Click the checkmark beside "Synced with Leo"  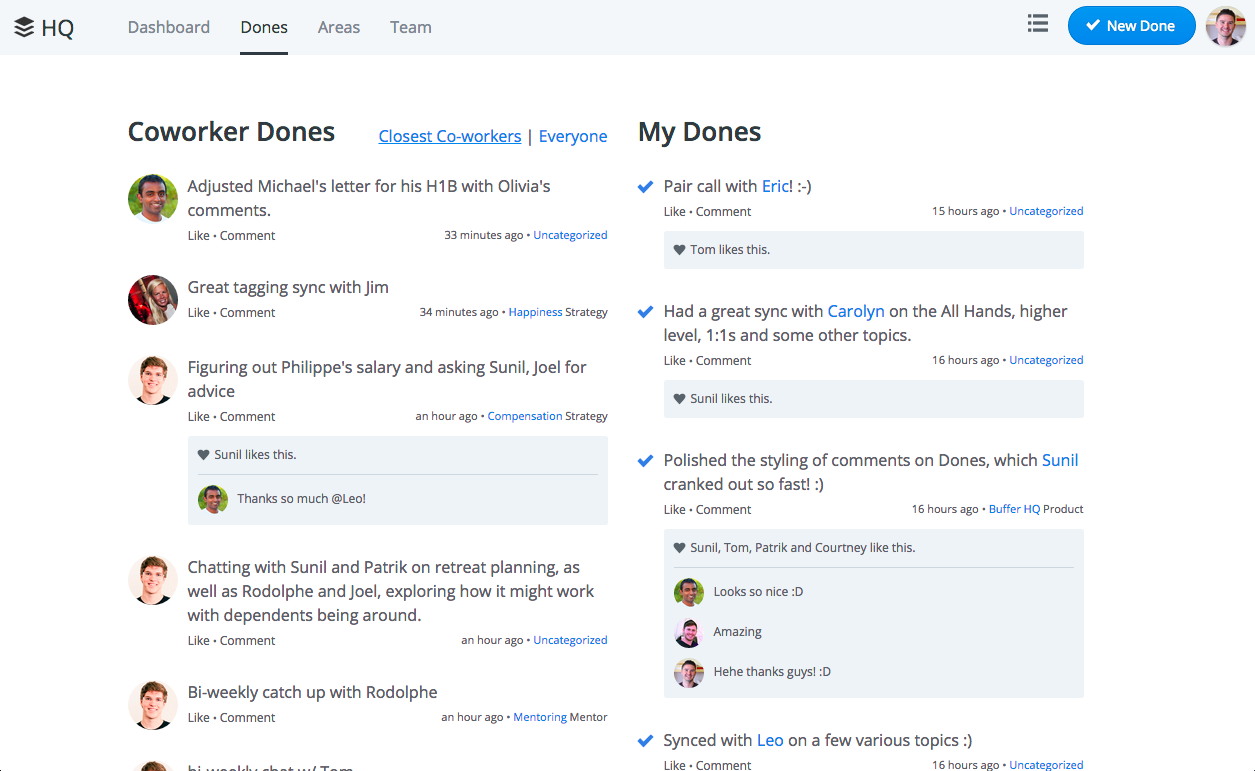[x=645, y=740]
